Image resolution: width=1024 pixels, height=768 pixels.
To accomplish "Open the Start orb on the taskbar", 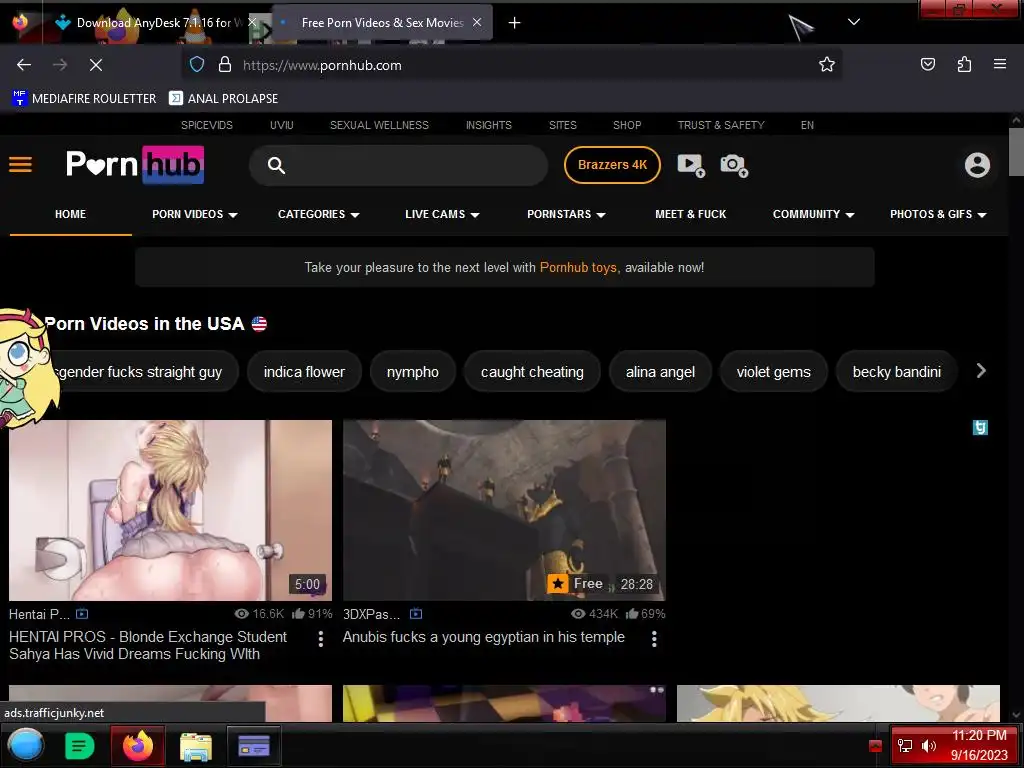I will point(25,745).
